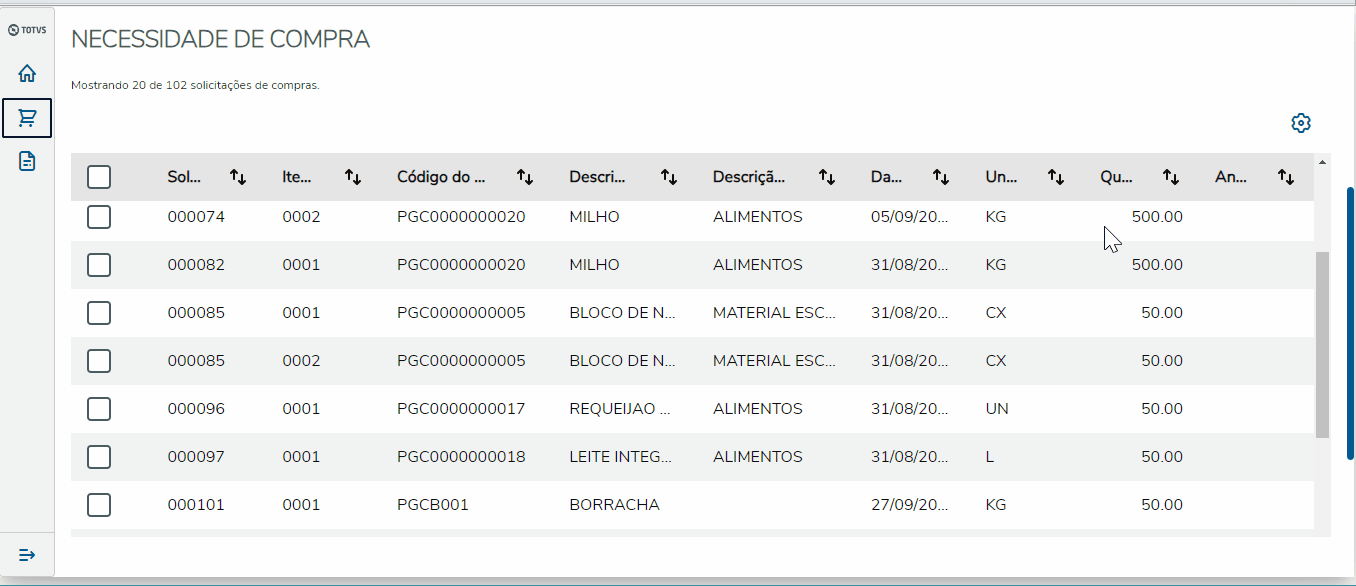Click product code PGC0000000017
Screen dimensions: 1356x586
461,409
